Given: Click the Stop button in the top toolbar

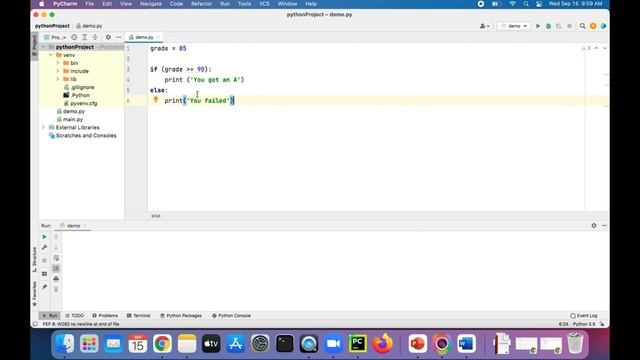Looking at the screenshot, I should pos(569,26).
